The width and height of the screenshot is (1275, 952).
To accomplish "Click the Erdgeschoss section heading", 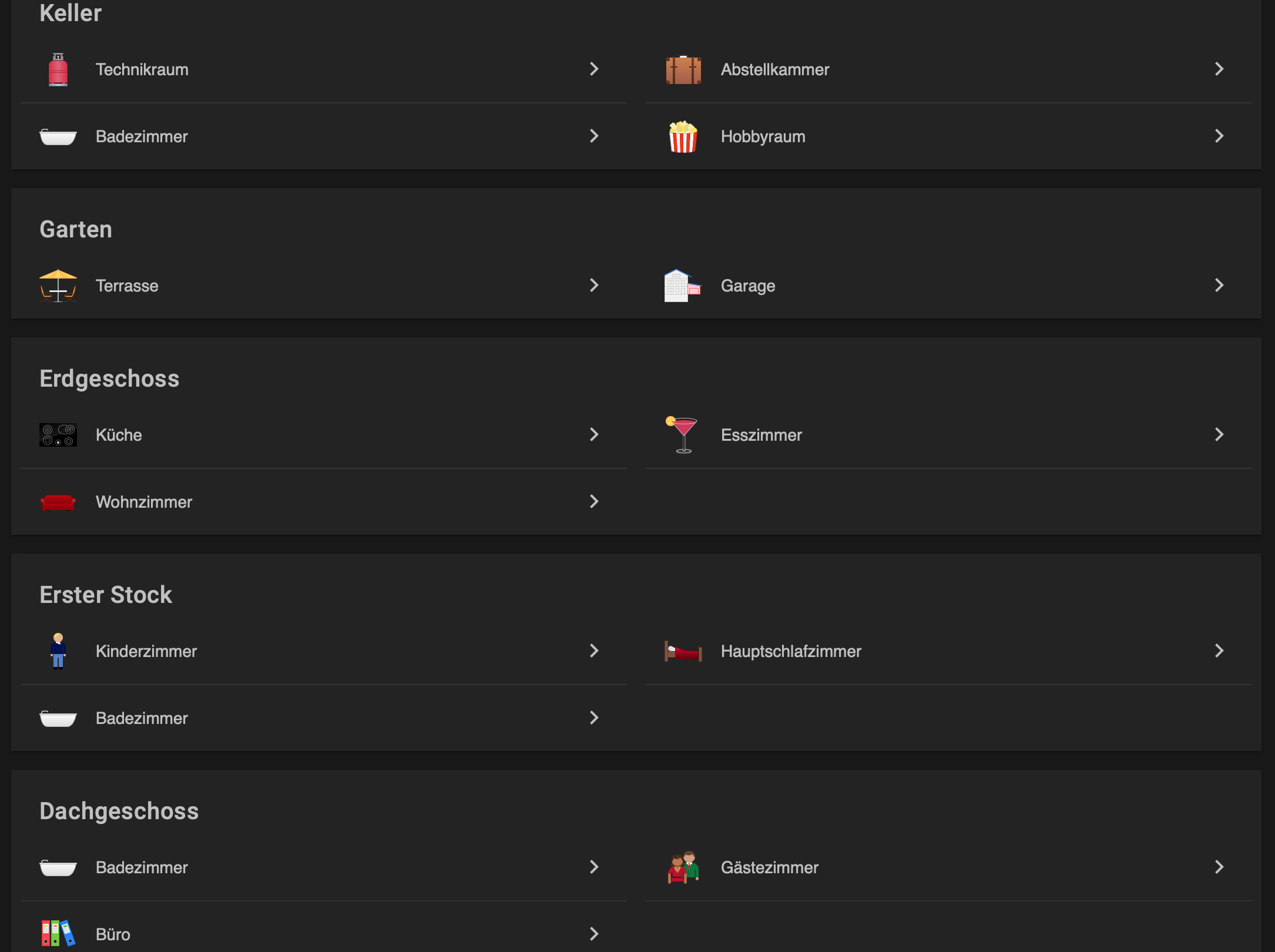I will tap(109, 378).
